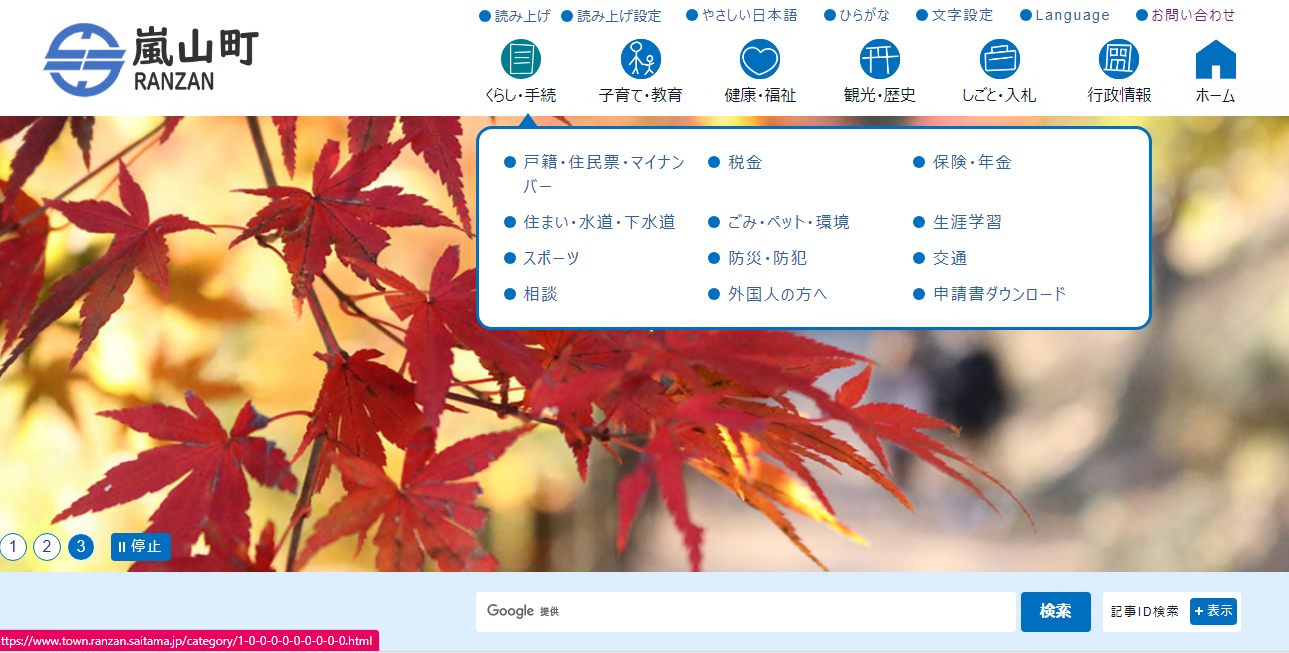Viewport: 1289px width, 653px height.
Task: Open お問い合わせ contact link
Action: 1185,15
